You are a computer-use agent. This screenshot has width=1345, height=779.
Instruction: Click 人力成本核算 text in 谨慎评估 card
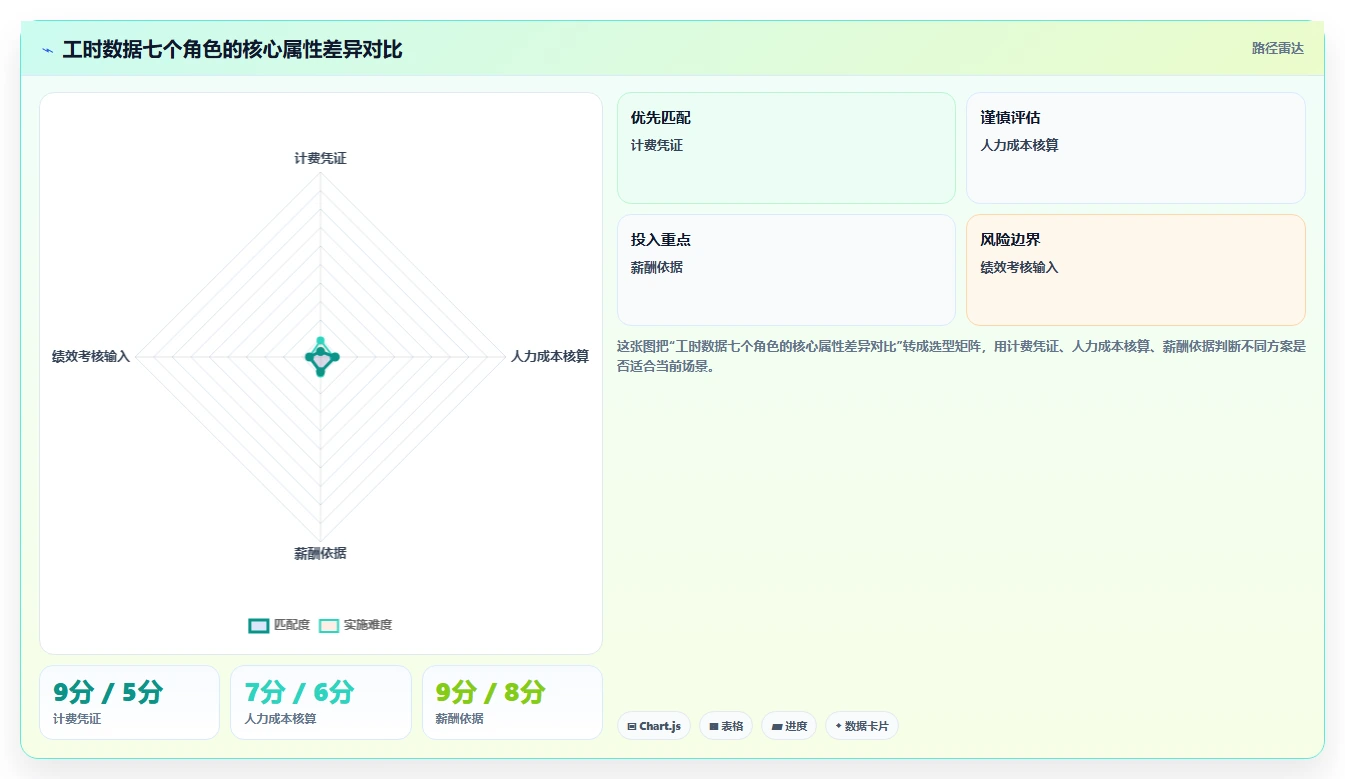coord(1019,145)
